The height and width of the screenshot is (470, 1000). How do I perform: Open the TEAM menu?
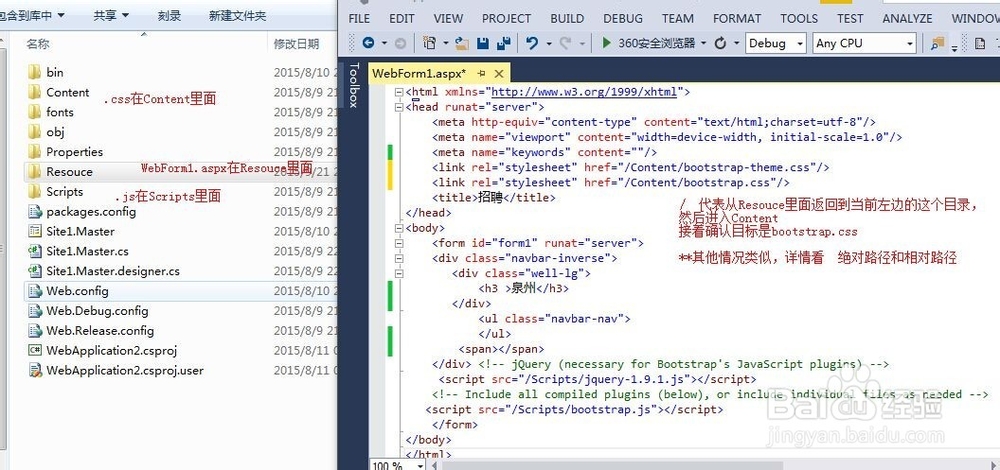click(678, 18)
